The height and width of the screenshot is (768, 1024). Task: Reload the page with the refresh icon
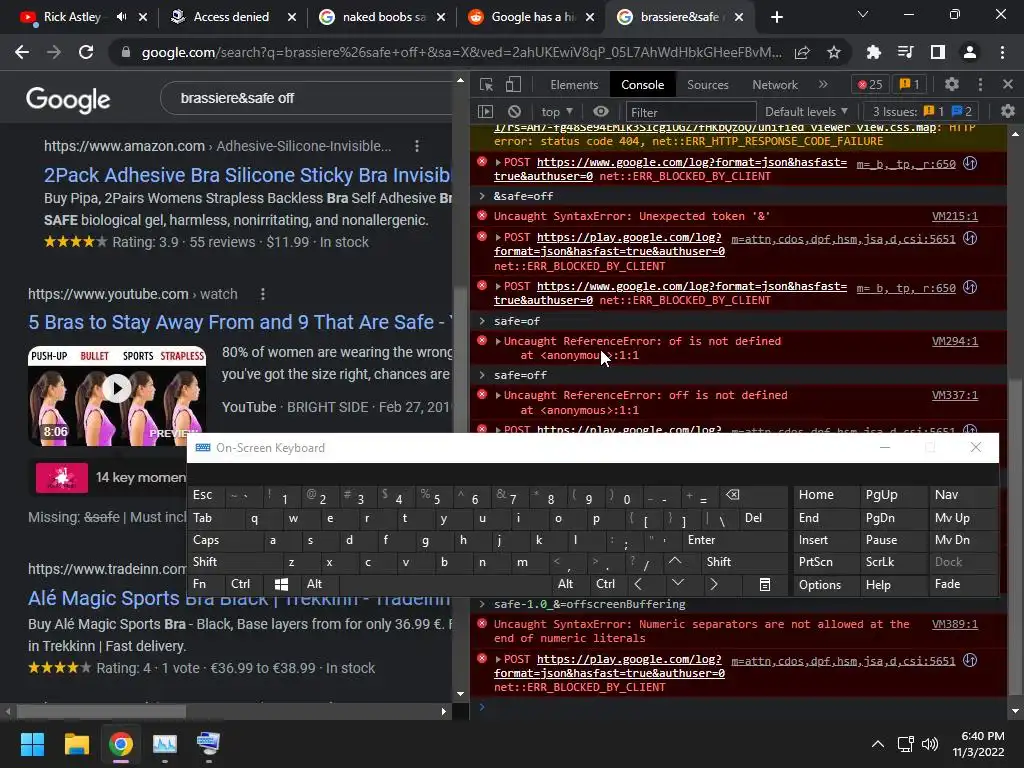click(x=86, y=52)
